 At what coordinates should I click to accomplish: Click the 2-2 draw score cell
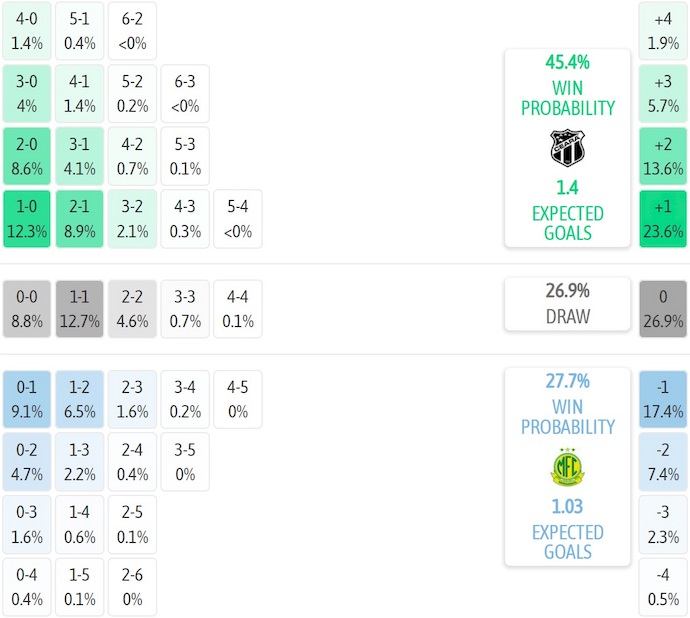point(132,309)
